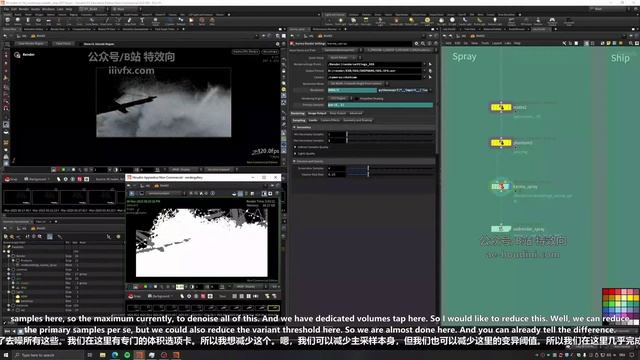Click the second yellow node in Spray network
Viewport: 640px width, 360px height.
501,142
